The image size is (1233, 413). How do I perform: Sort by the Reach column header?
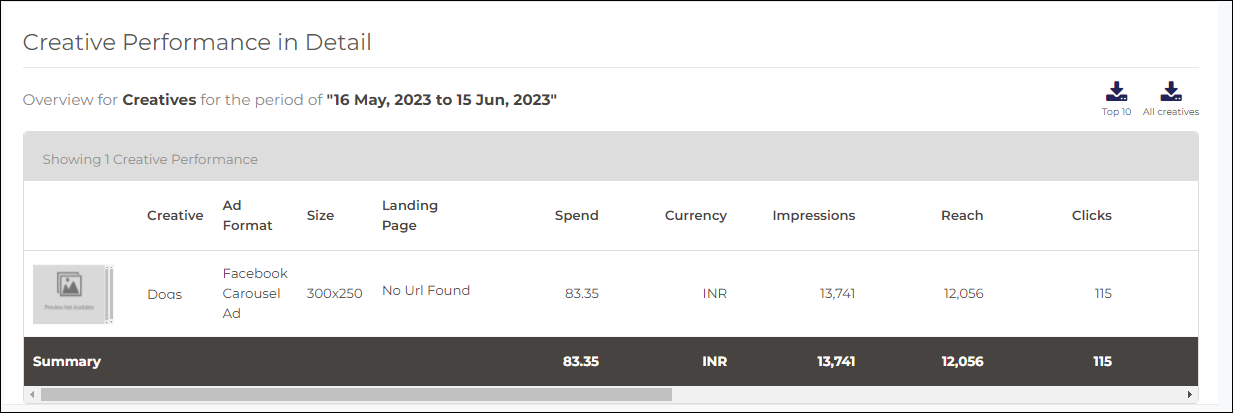click(x=962, y=215)
